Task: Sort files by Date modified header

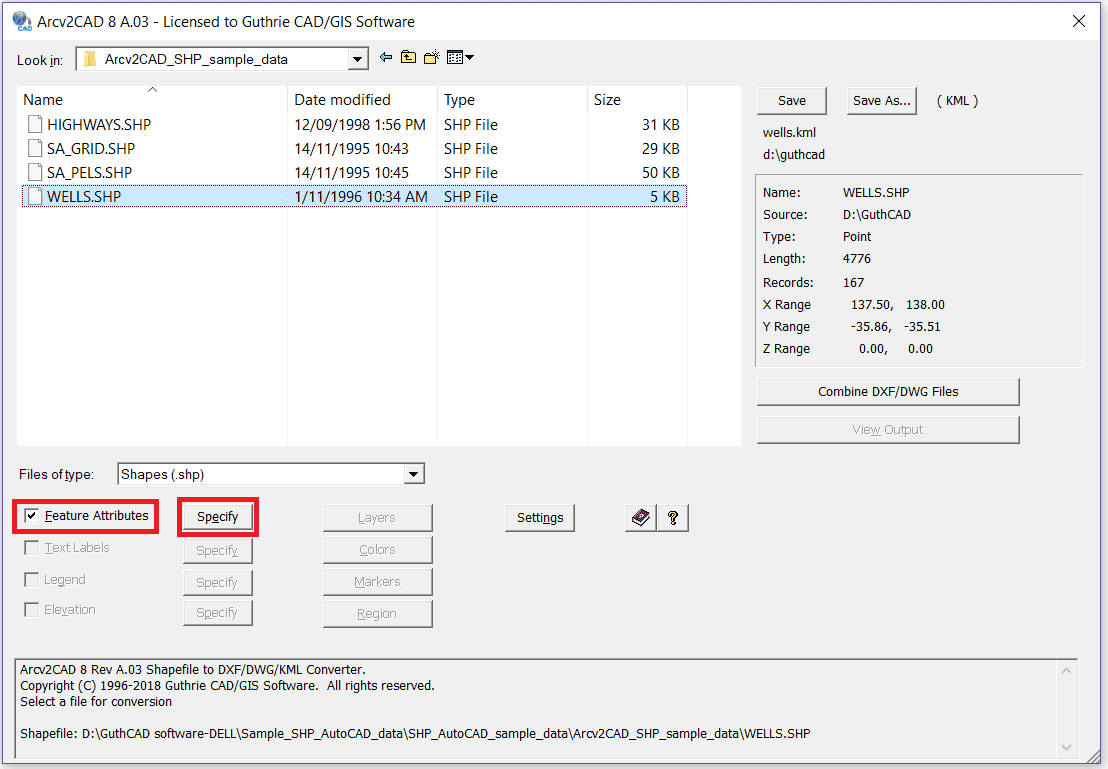Action: point(363,100)
